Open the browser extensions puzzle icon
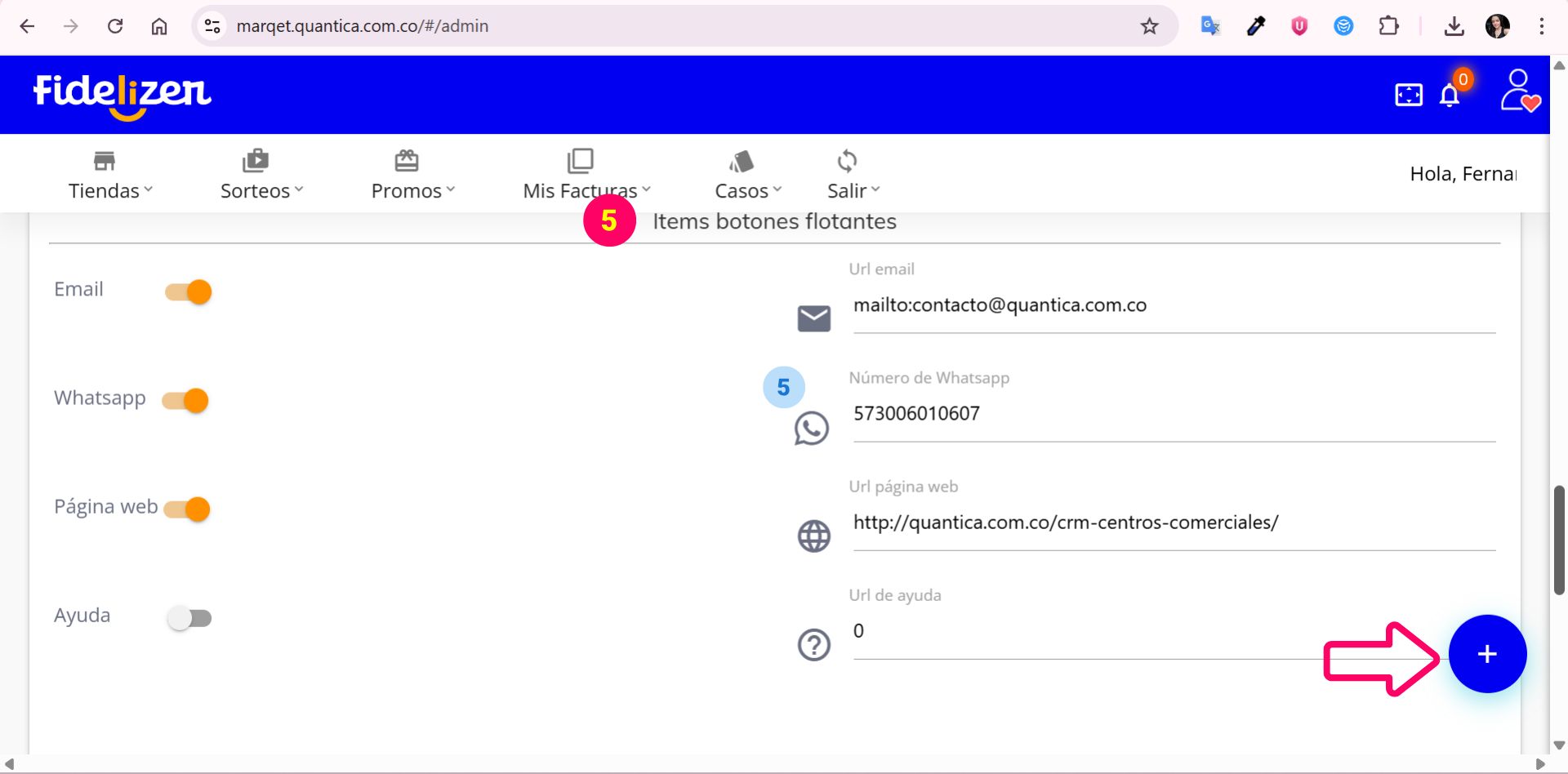 click(1388, 26)
